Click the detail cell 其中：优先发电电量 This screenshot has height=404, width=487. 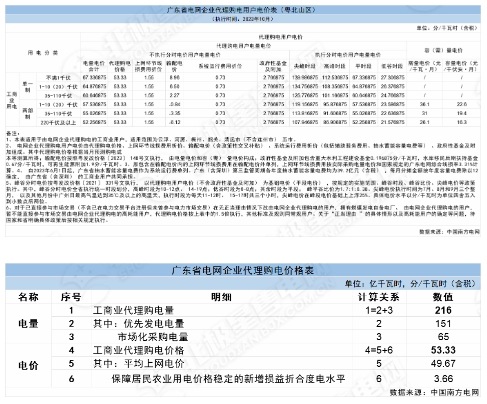point(139,324)
